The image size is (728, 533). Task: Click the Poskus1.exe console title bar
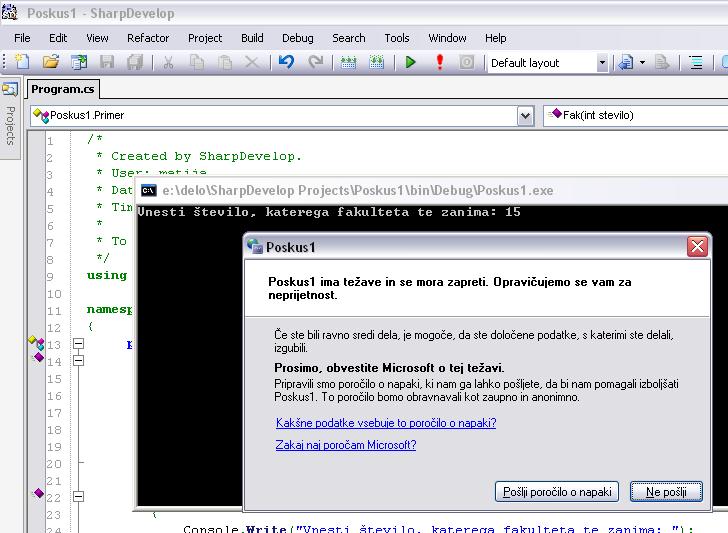point(432,190)
